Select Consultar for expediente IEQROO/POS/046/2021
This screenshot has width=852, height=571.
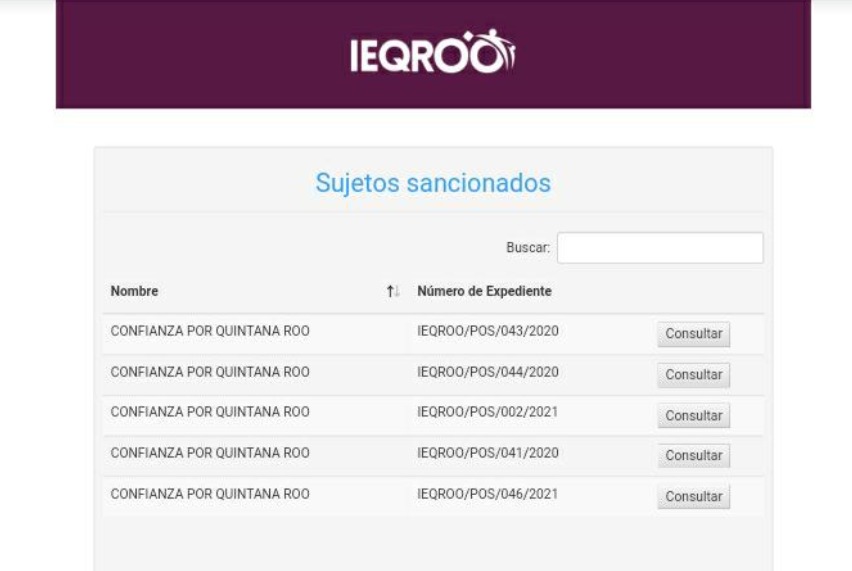[x=693, y=497]
